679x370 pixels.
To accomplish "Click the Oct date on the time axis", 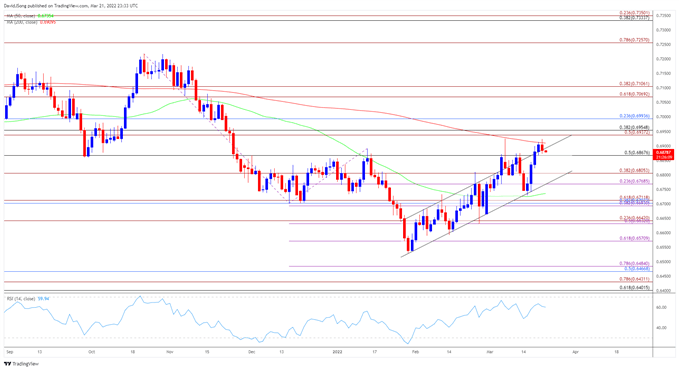I will [x=91, y=352].
